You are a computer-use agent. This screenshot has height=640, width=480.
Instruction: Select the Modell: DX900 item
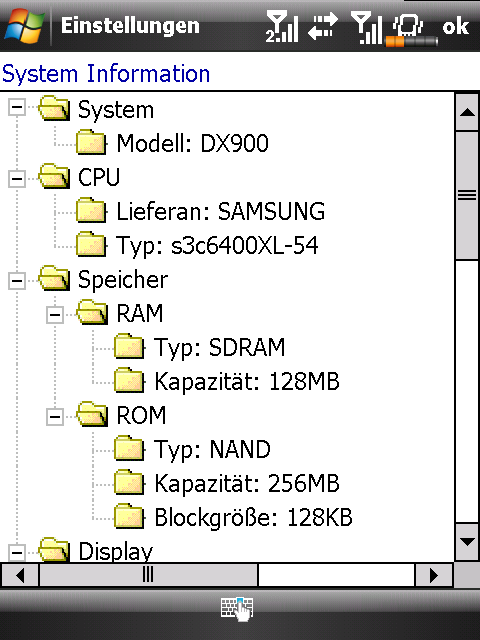point(193,143)
